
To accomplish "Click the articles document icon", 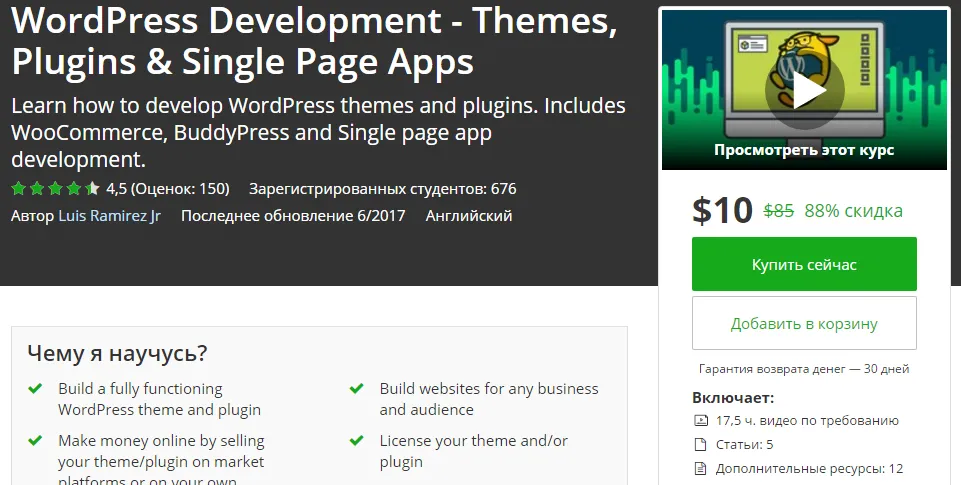I will [700, 445].
